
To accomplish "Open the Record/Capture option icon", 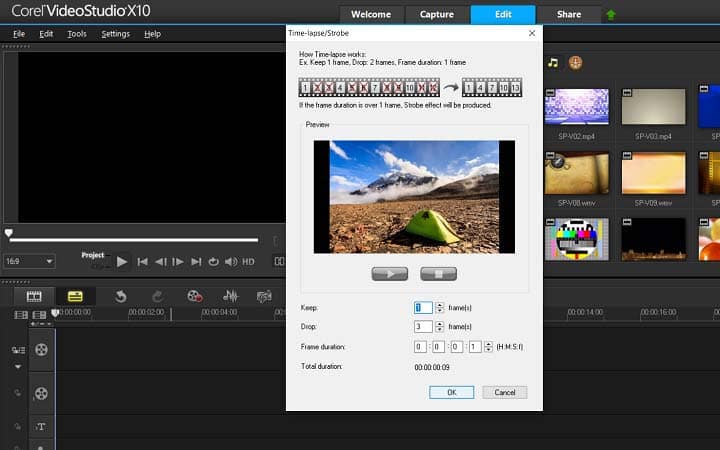I will [195, 296].
